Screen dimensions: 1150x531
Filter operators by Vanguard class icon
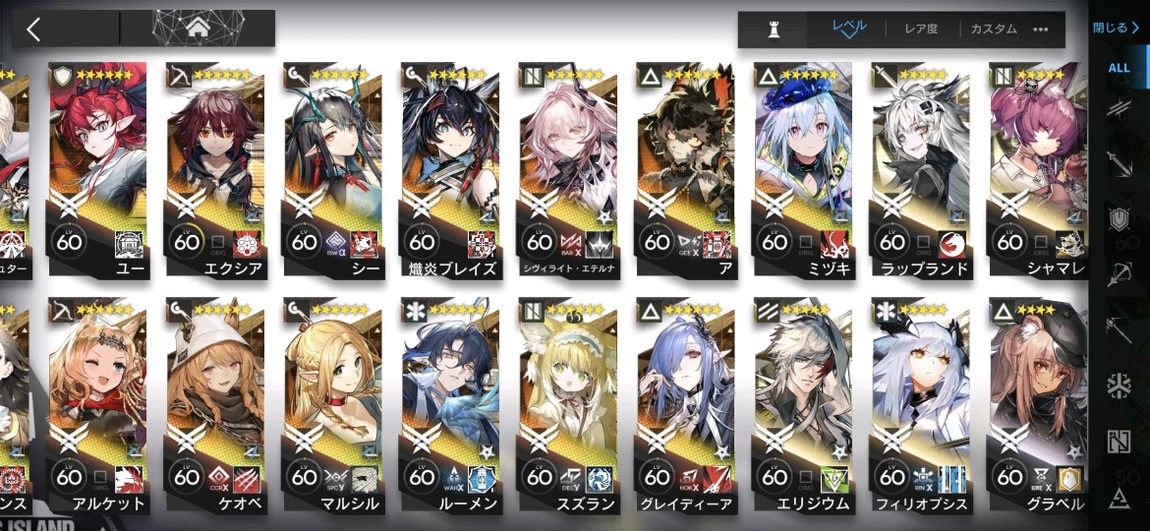[x=1119, y=109]
